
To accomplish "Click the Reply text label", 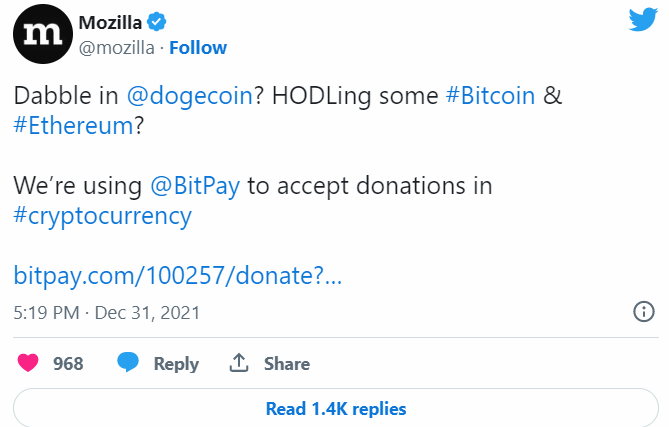I will click(176, 364).
